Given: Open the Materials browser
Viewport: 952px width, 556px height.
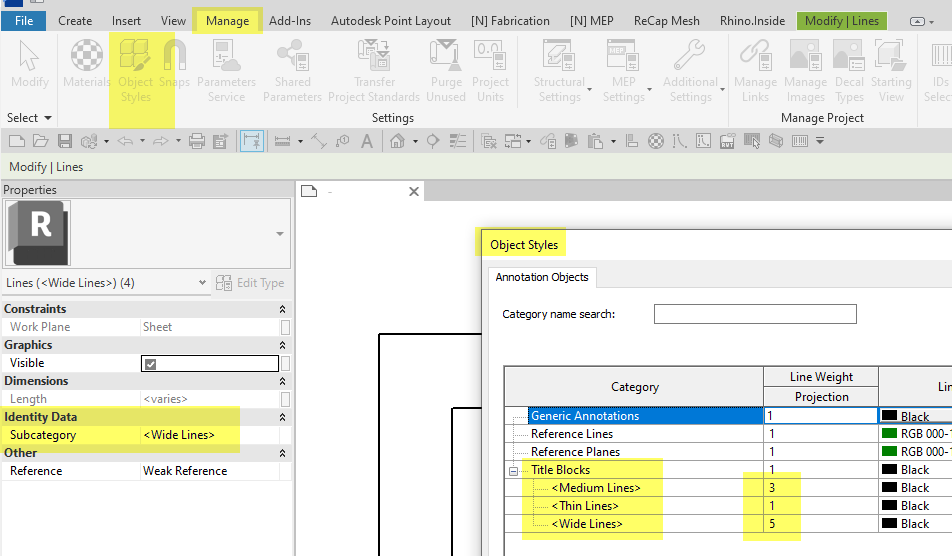Looking at the screenshot, I should tap(87, 64).
